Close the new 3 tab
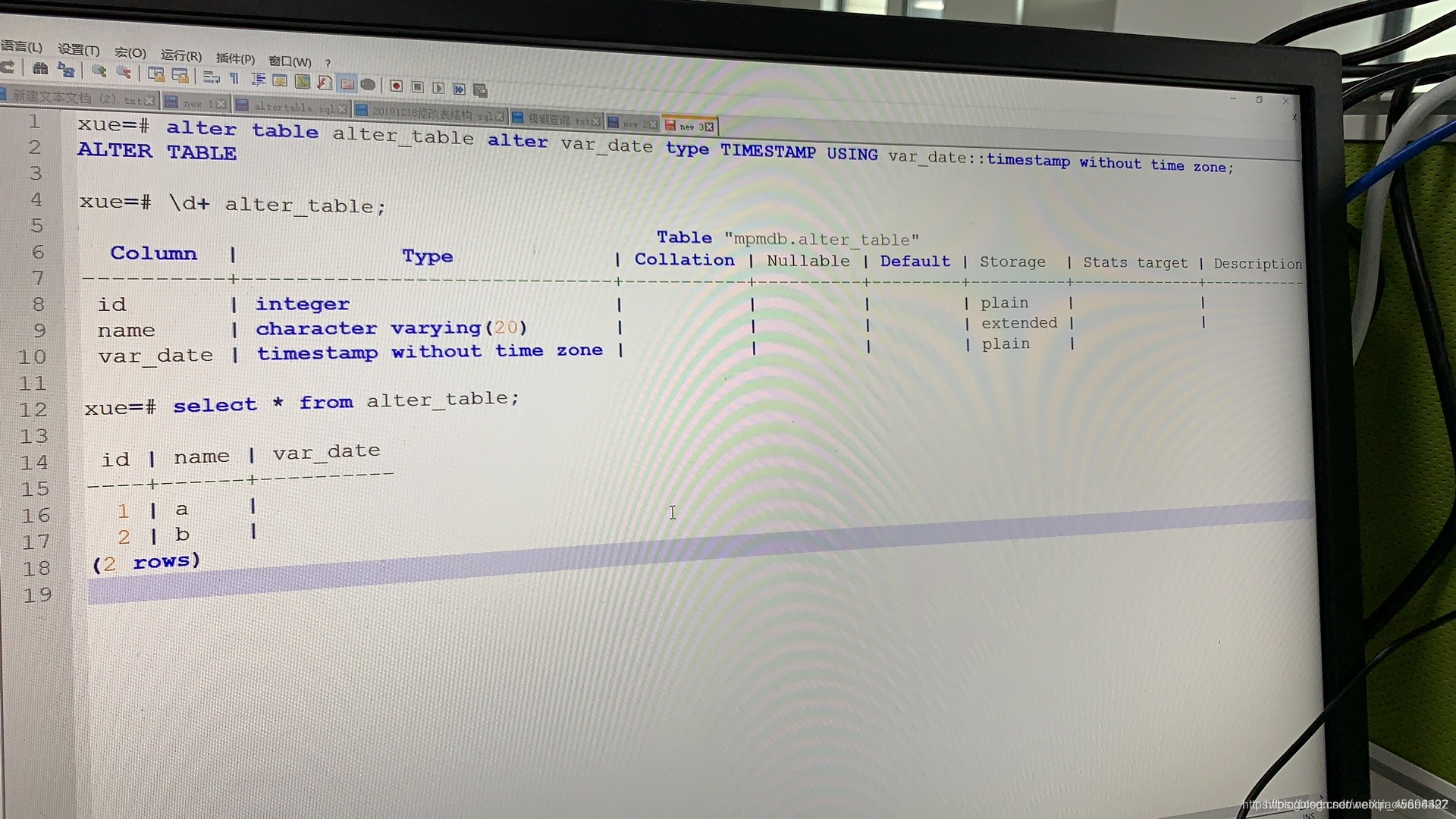The image size is (1456, 819). click(x=710, y=127)
